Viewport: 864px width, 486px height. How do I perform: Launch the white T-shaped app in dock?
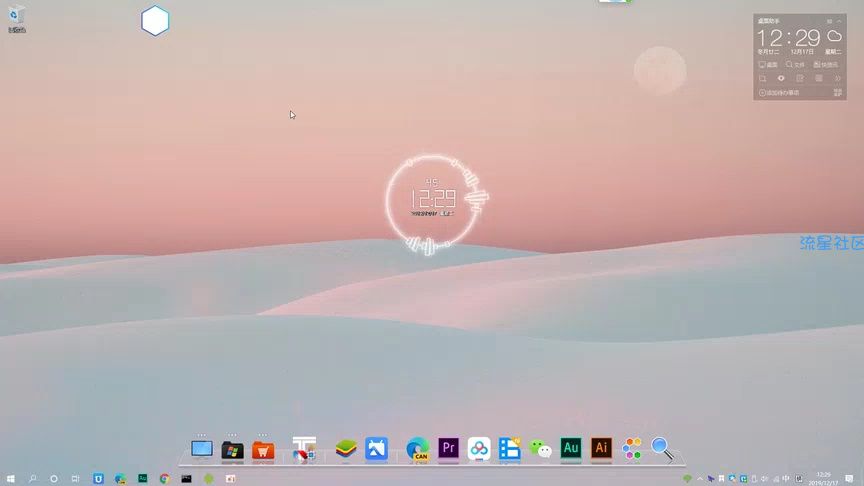point(304,449)
